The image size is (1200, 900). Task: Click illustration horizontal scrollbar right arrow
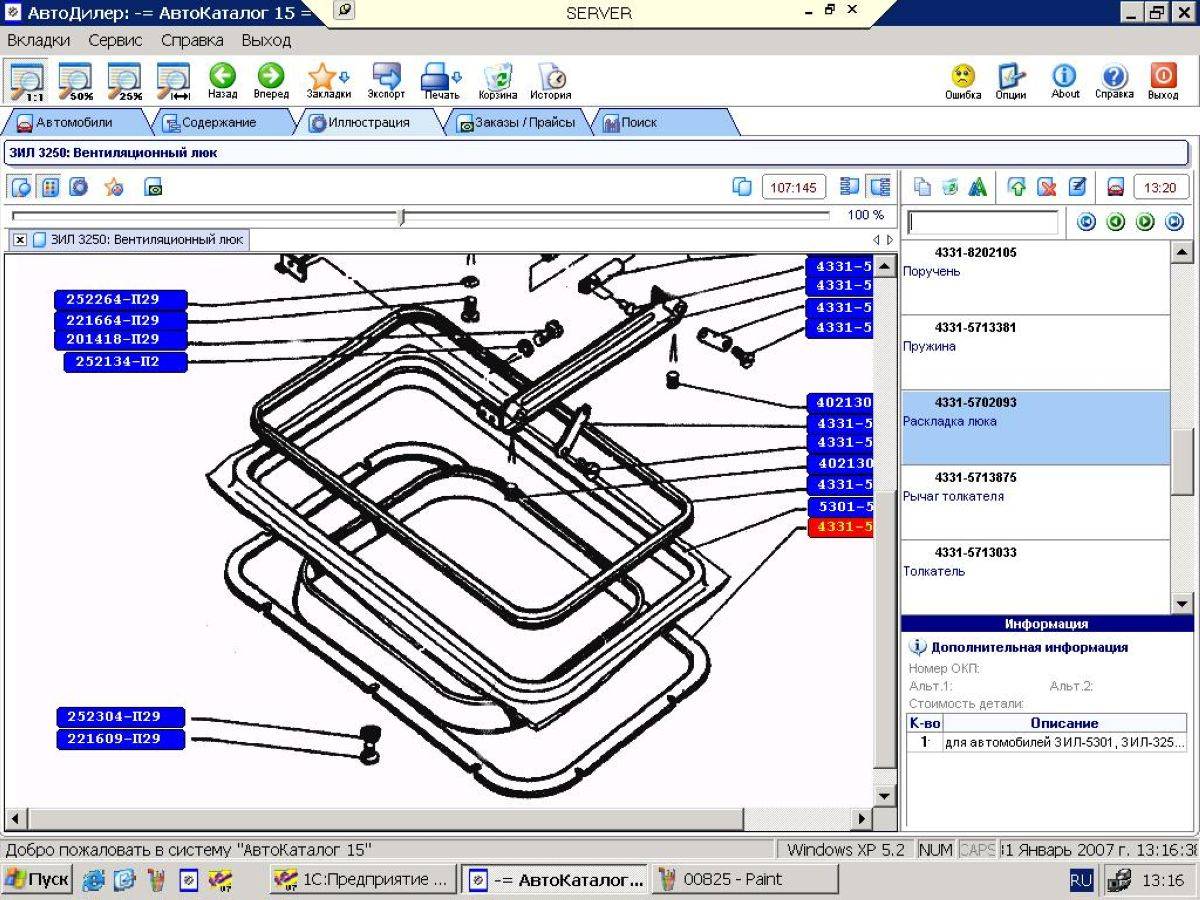pos(862,818)
